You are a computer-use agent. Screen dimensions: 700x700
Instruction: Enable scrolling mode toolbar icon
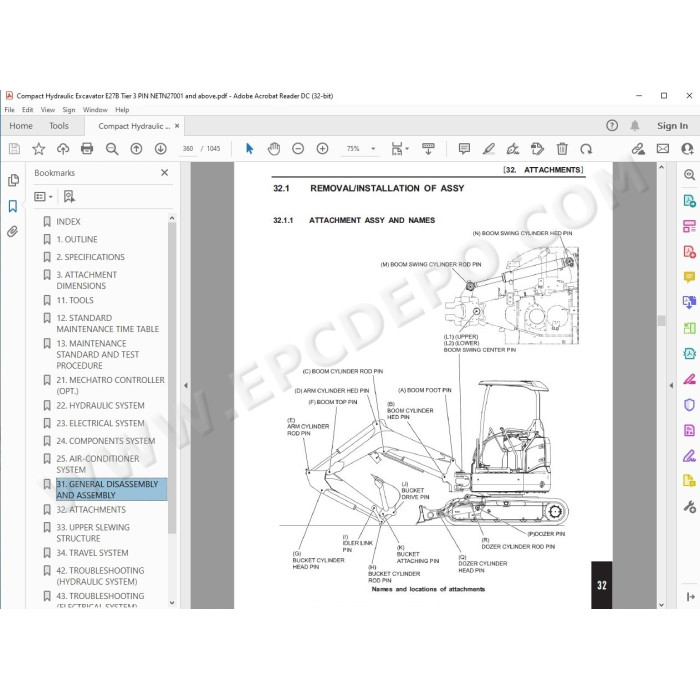tap(428, 149)
